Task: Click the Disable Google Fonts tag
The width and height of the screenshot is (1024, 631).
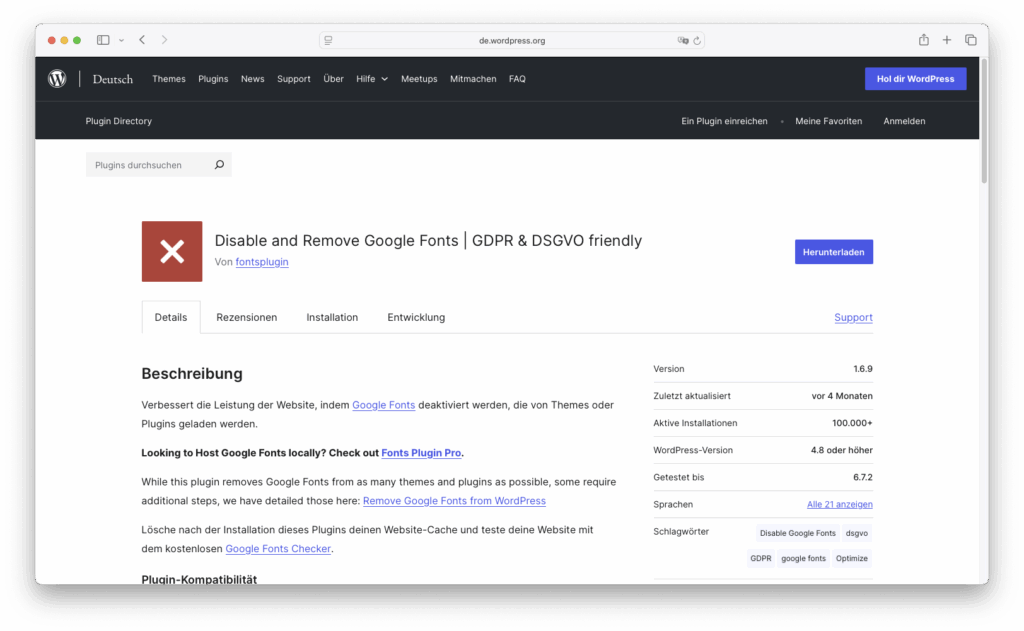Action: click(x=797, y=533)
